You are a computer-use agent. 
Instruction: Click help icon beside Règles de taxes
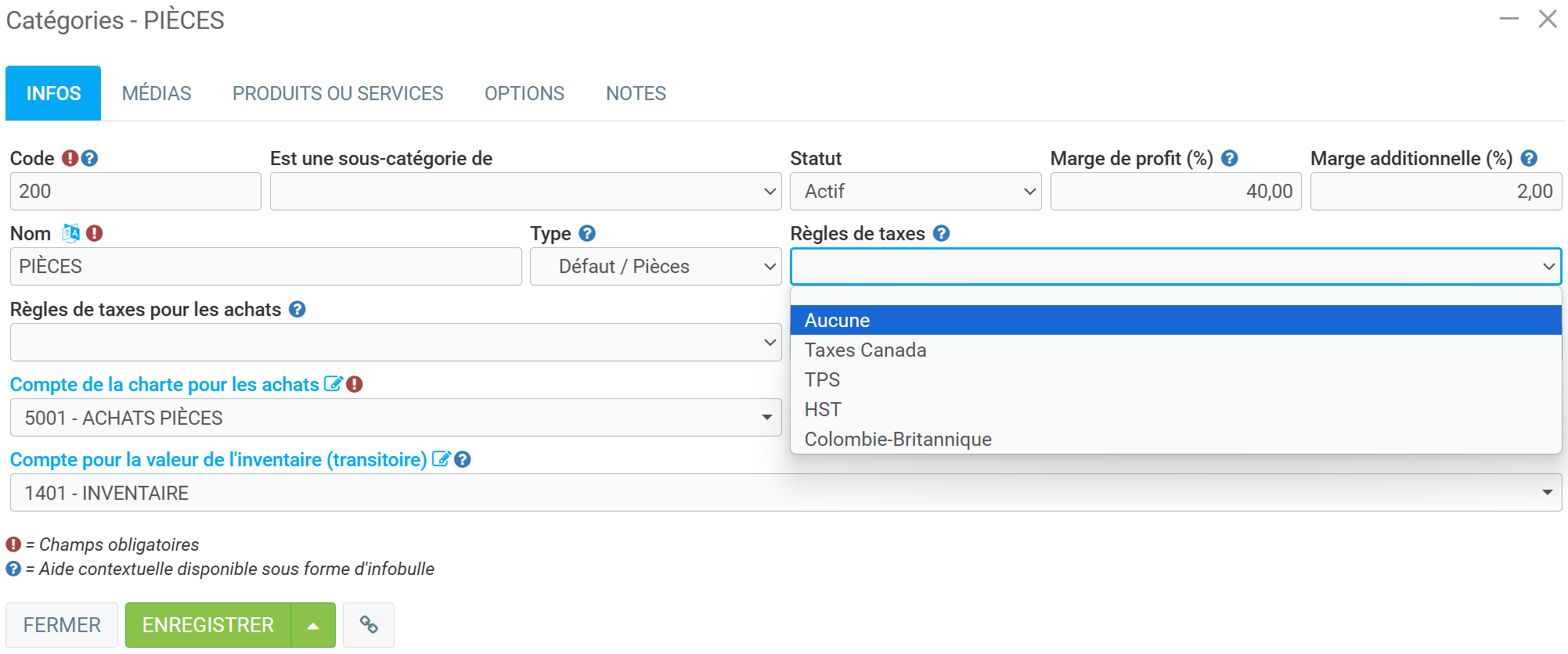pyautogui.click(x=941, y=233)
